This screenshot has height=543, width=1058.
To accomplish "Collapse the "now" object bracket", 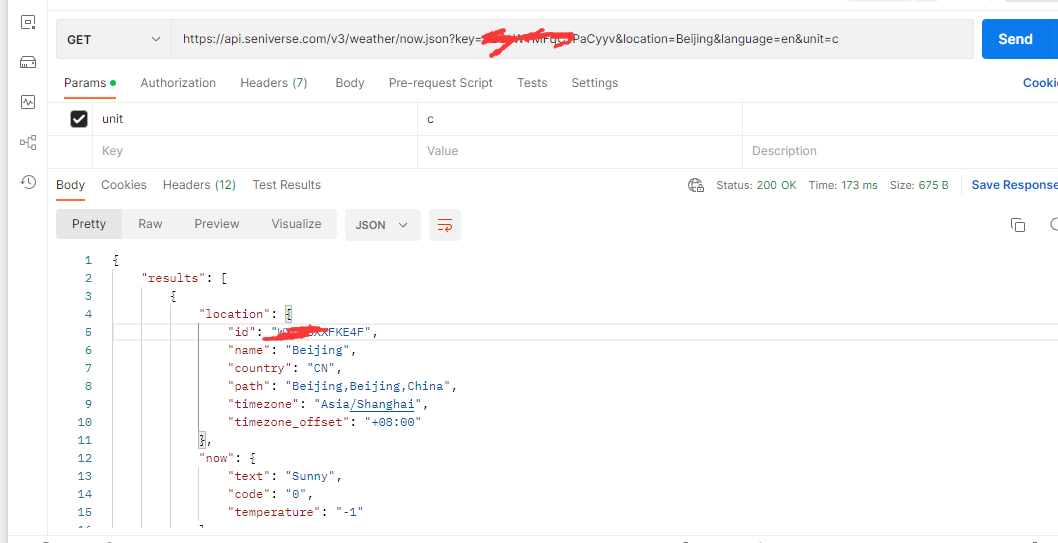I will pyautogui.click(x=251, y=458).
